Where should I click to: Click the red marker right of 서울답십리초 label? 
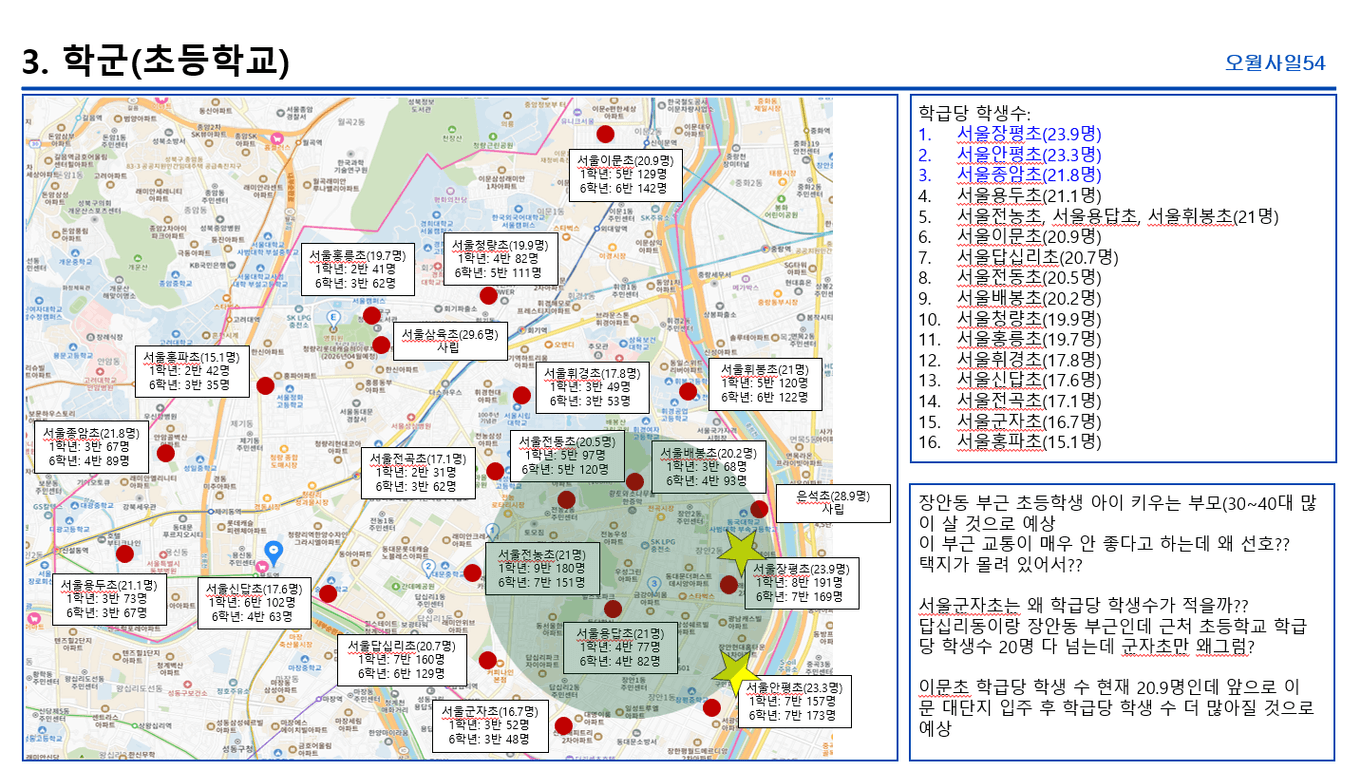point(488,660)
